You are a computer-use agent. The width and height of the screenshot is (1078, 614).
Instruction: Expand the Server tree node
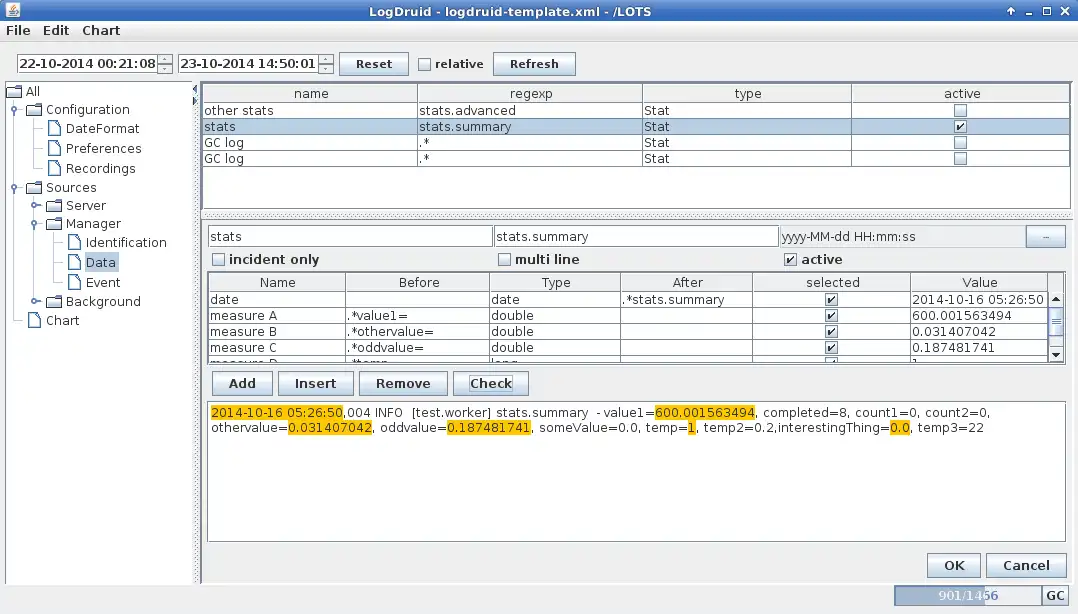(34, 206)
